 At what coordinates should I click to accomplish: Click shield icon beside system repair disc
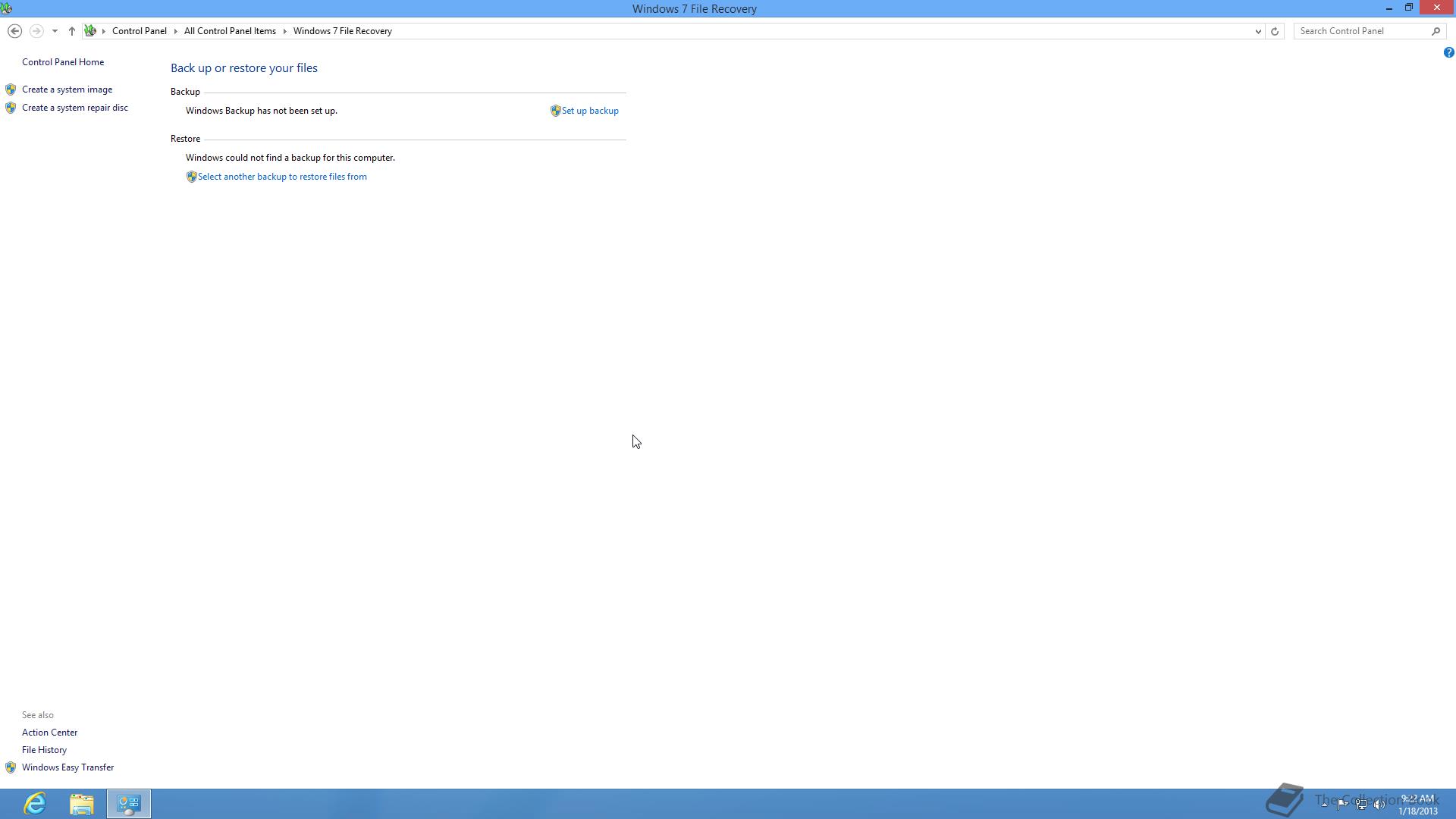point(11,108)
